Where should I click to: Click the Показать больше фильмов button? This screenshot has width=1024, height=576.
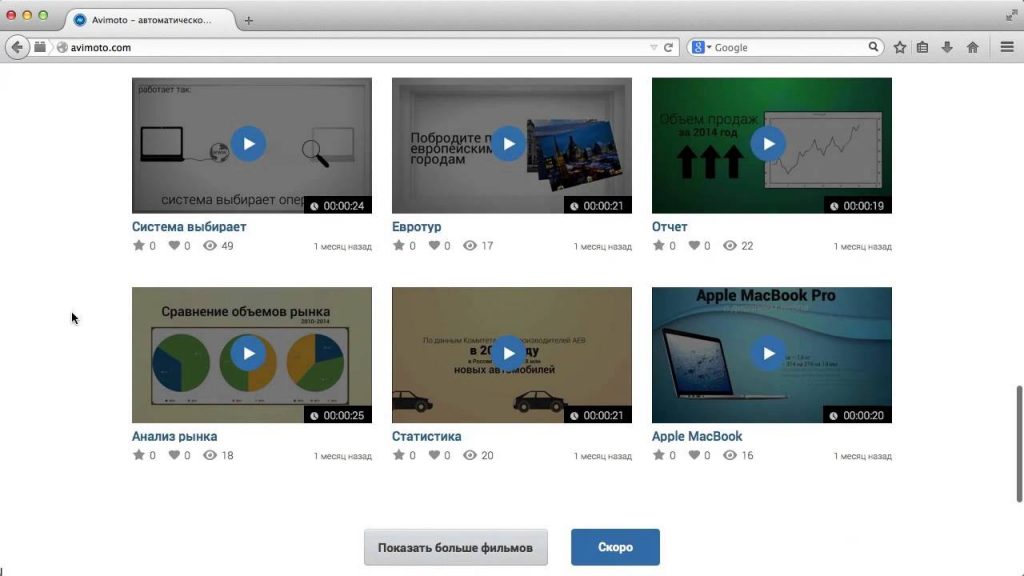coord(455,548)
